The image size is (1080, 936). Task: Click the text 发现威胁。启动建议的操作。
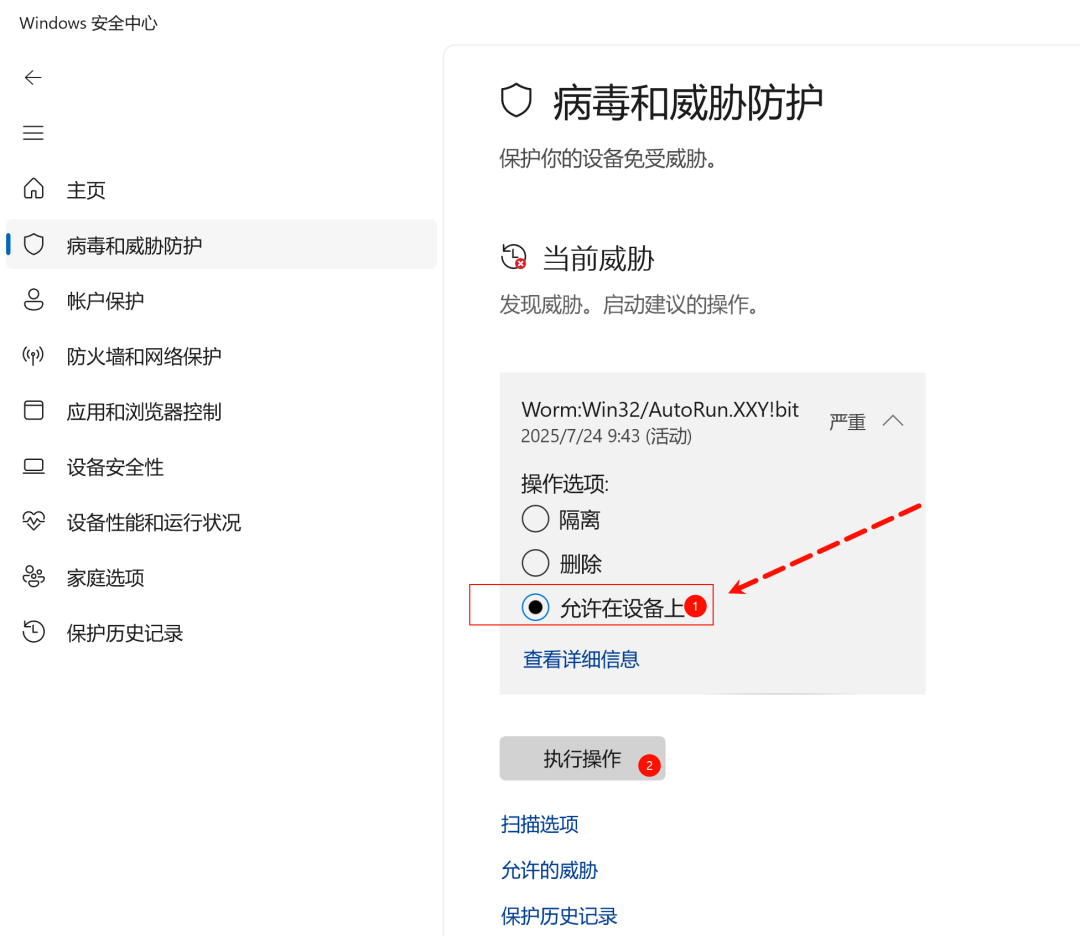tap(629, 304)
